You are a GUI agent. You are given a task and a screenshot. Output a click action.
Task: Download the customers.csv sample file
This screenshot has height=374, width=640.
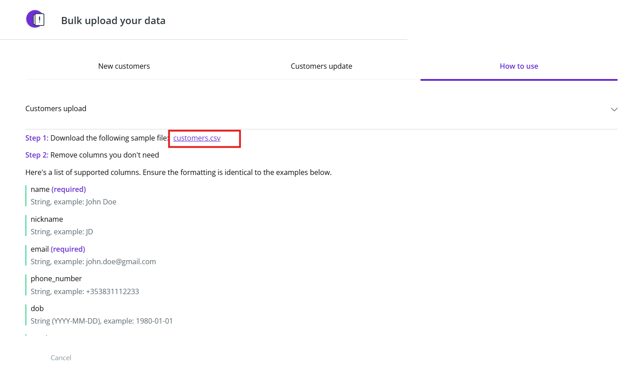click(x=197, y=138)
